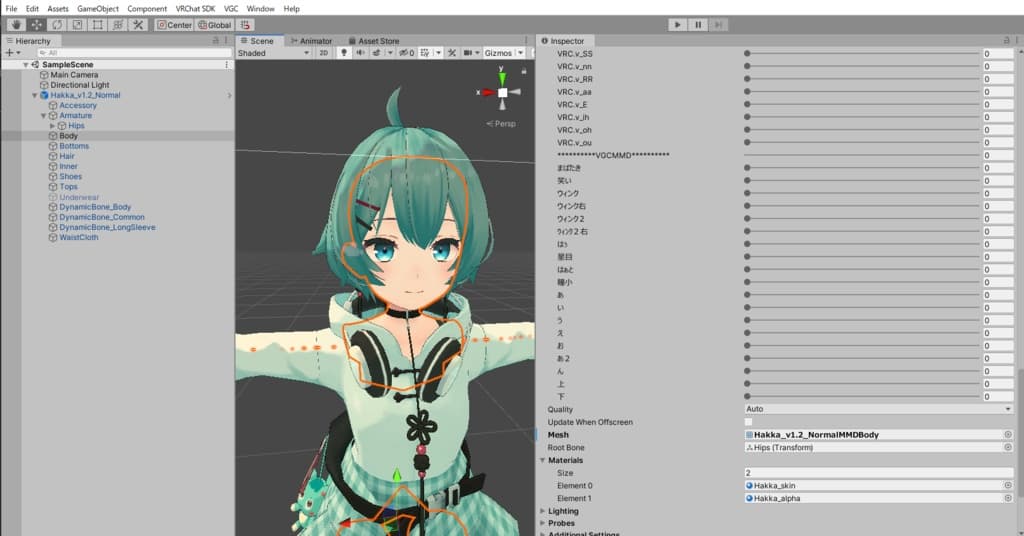The image size is (1024, 536).
Task: Select the Rect transform tool
Action: tap(97, 24)
